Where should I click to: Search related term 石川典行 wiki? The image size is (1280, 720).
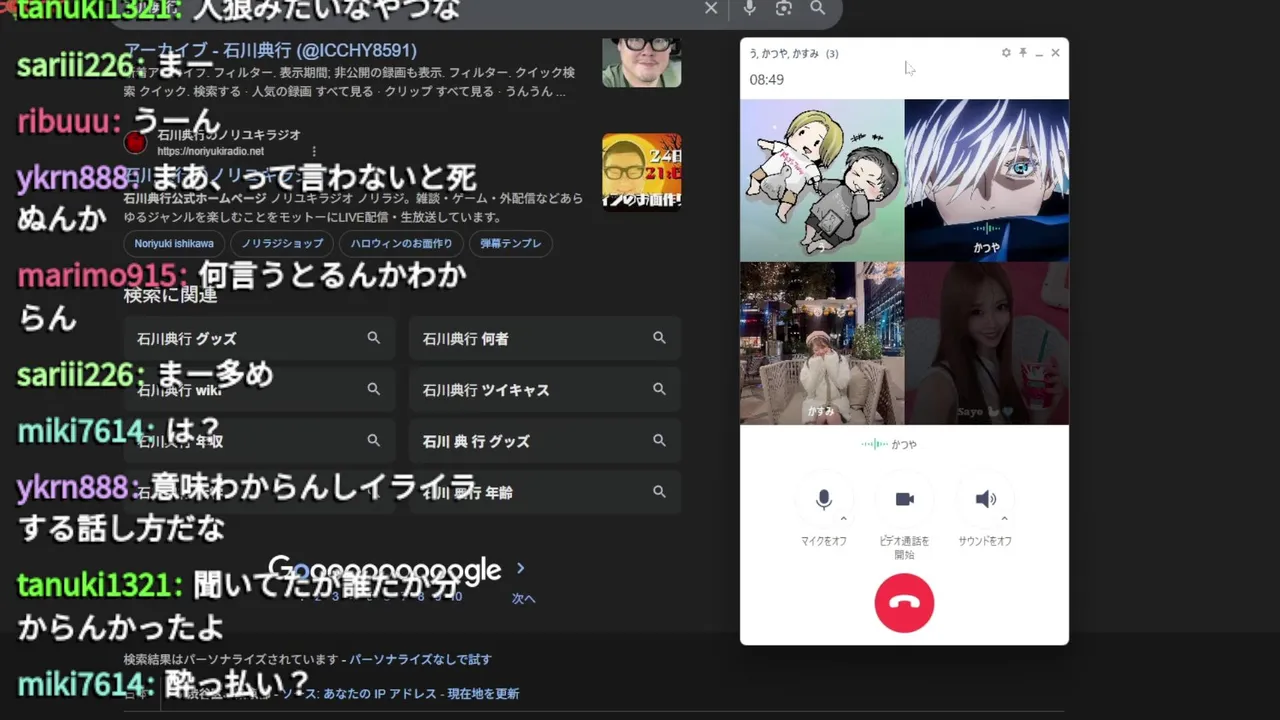point(259,389)
